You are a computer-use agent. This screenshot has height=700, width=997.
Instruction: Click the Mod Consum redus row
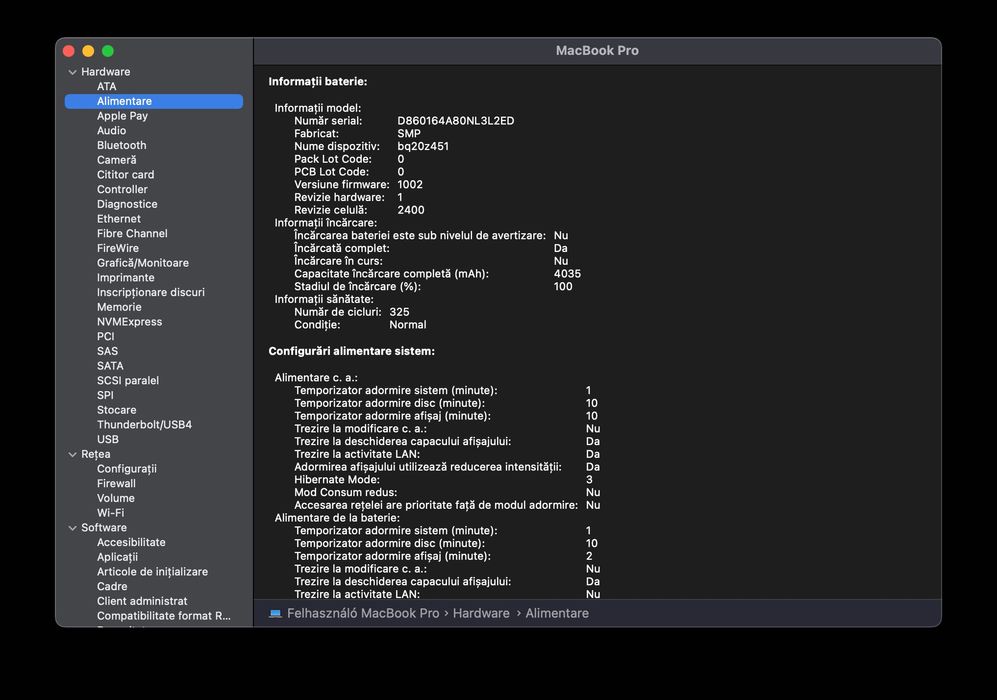446,493
